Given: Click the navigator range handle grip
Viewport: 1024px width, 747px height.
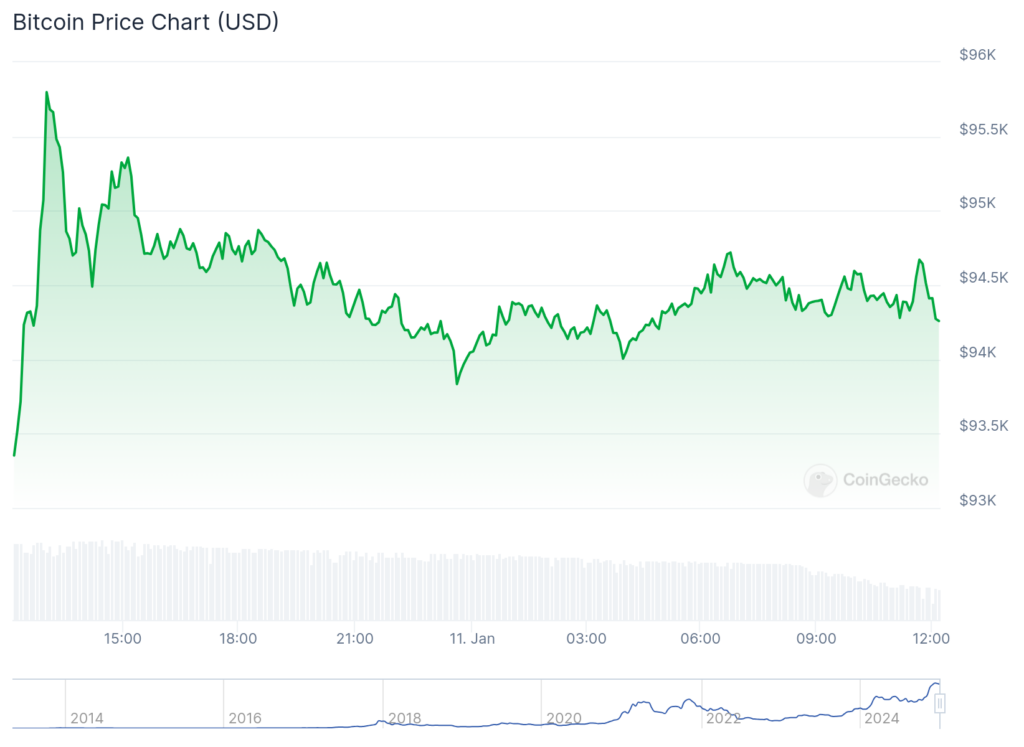Looking at the screenshot, I should point(940,704).
